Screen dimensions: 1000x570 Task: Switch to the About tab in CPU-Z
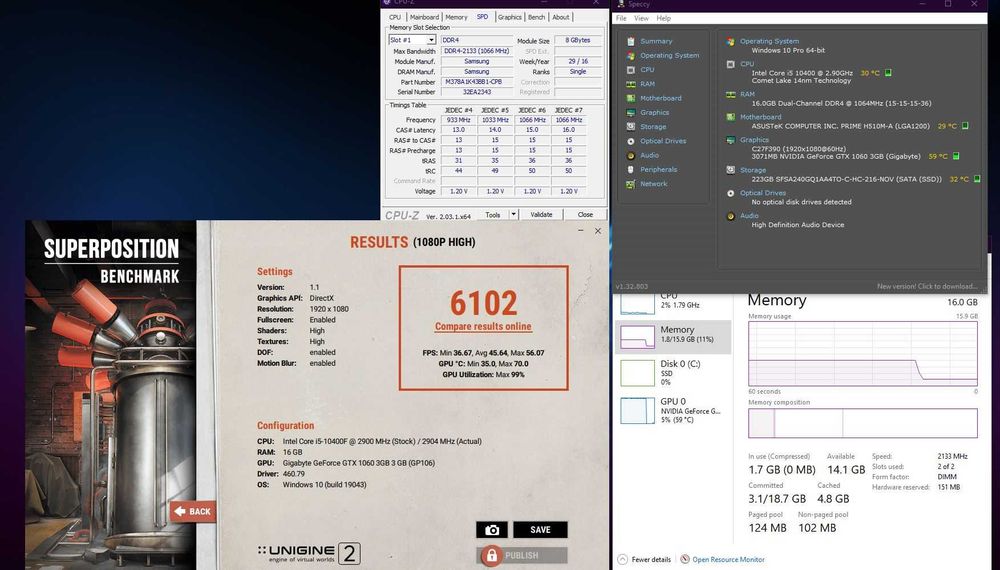(561, 17)
